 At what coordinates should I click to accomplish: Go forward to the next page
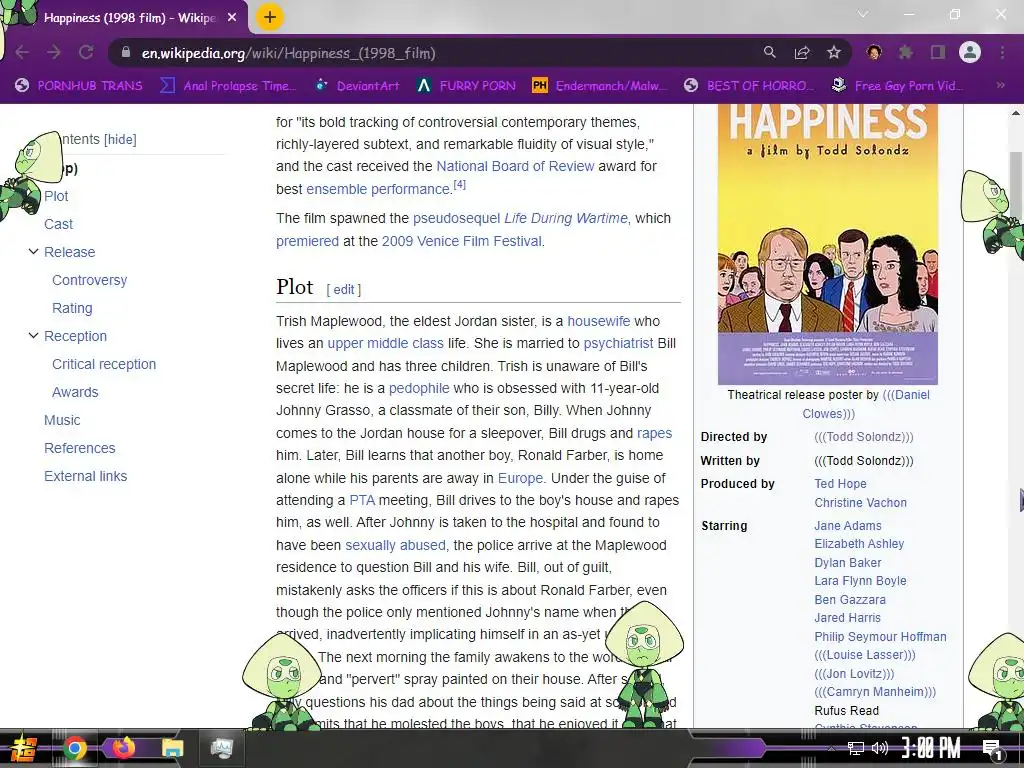54,53
